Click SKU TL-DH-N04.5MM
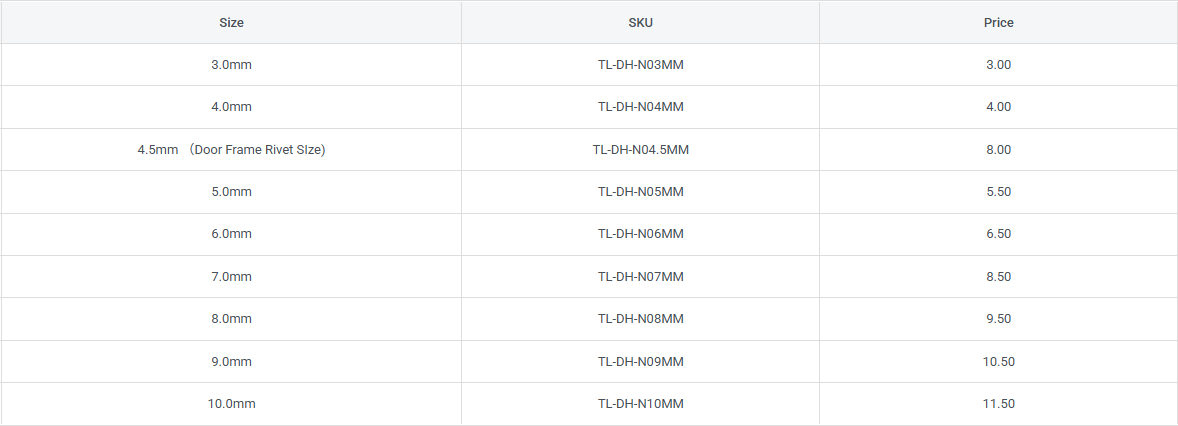This screenshot has width=1178, height=426. [640, 150]
